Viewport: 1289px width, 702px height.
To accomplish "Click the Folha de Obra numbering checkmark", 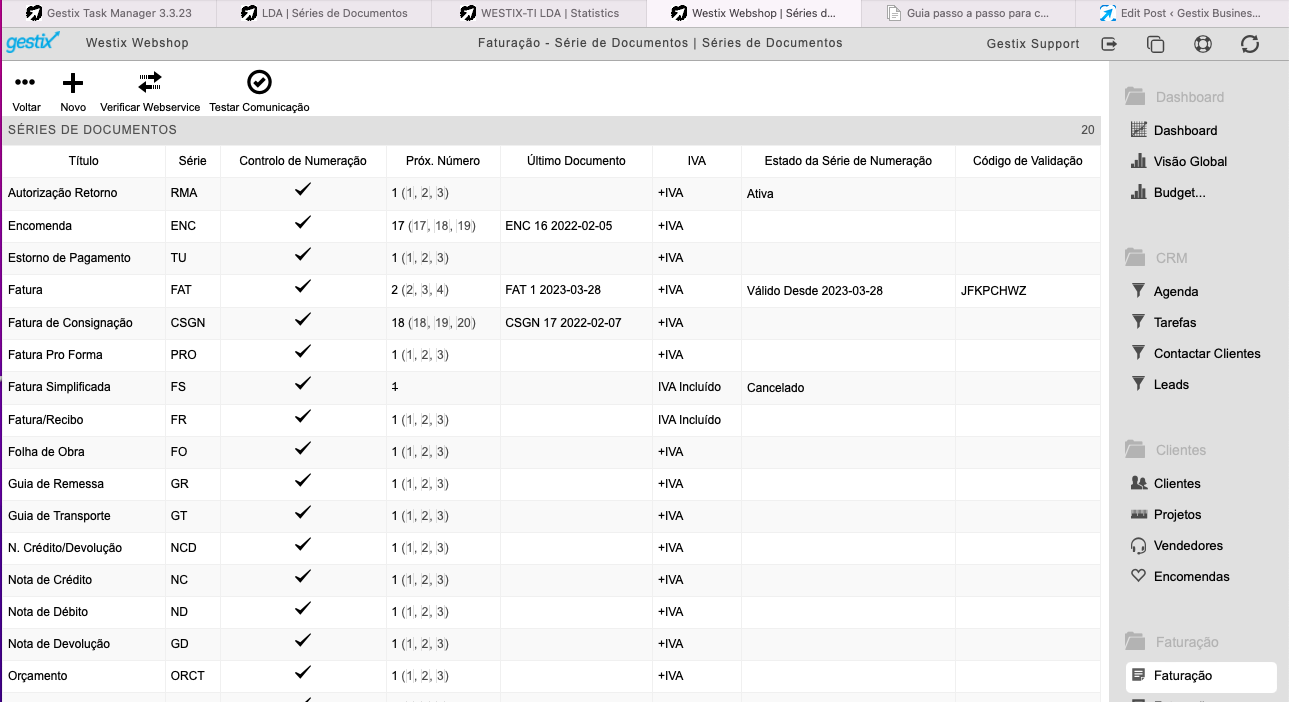I will (303, 448).
